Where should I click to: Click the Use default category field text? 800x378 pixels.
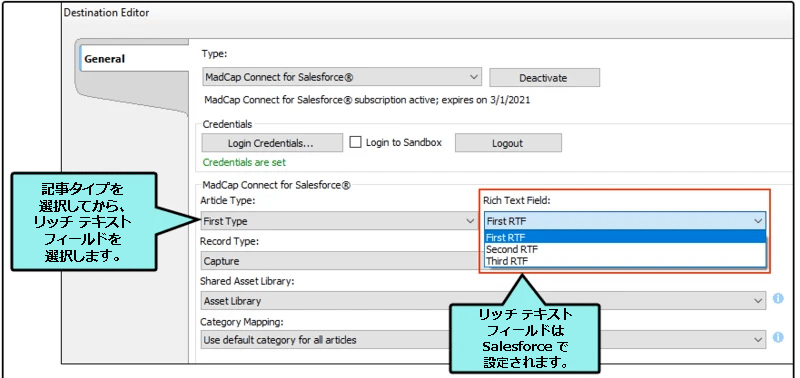click(x=280, y=339)
